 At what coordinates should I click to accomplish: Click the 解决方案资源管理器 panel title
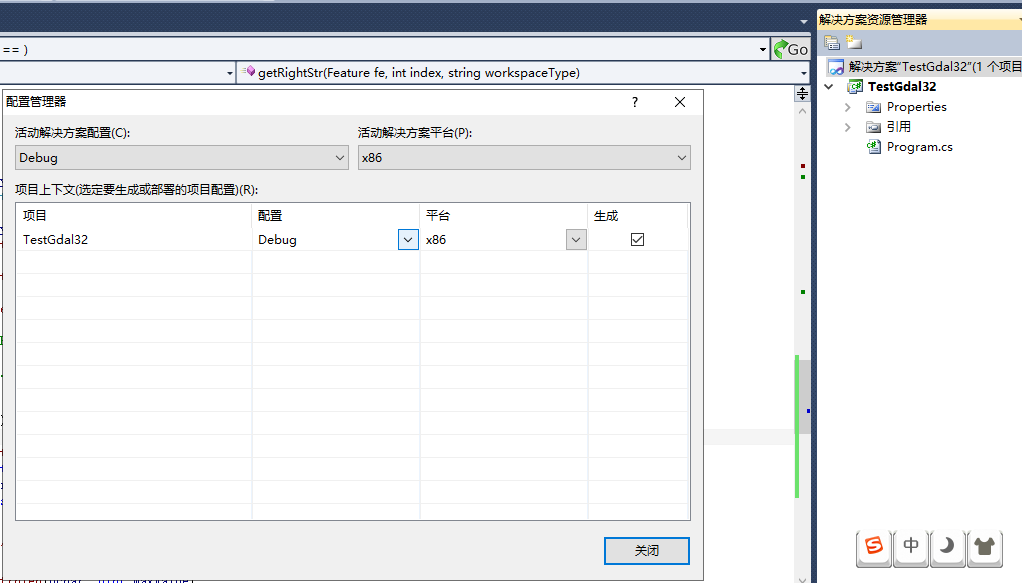873,20
